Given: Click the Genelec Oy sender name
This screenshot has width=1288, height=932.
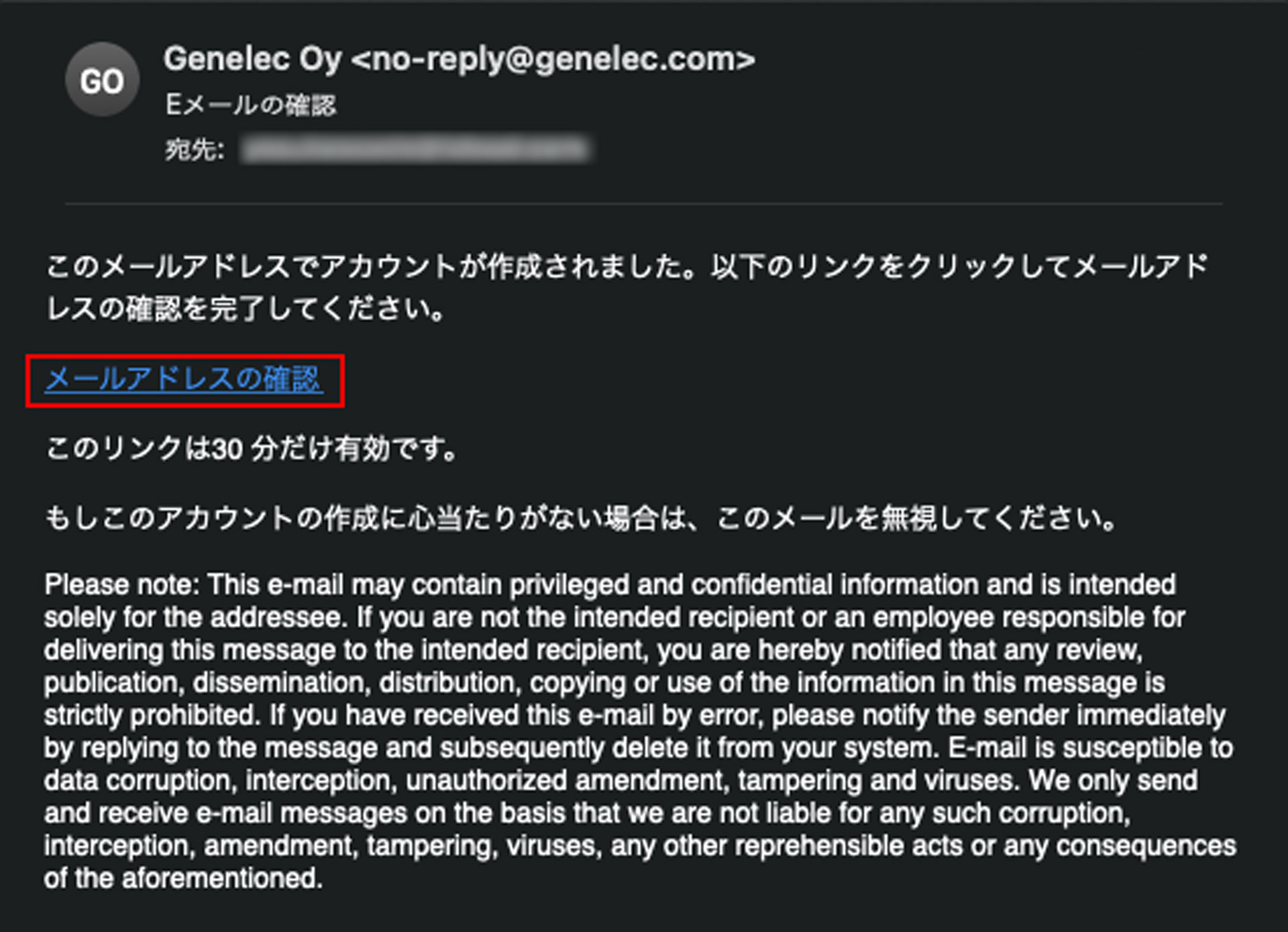Looking at the screenshot, I should tap(252, 59).
